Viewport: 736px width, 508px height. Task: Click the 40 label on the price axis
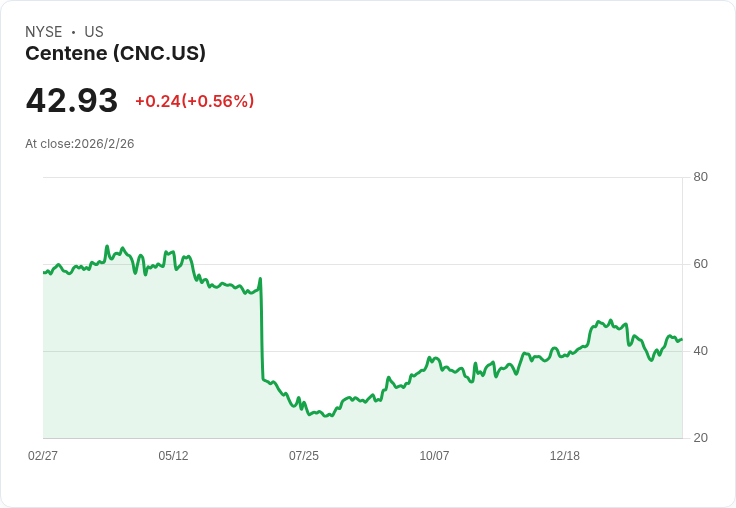[700, 351]
